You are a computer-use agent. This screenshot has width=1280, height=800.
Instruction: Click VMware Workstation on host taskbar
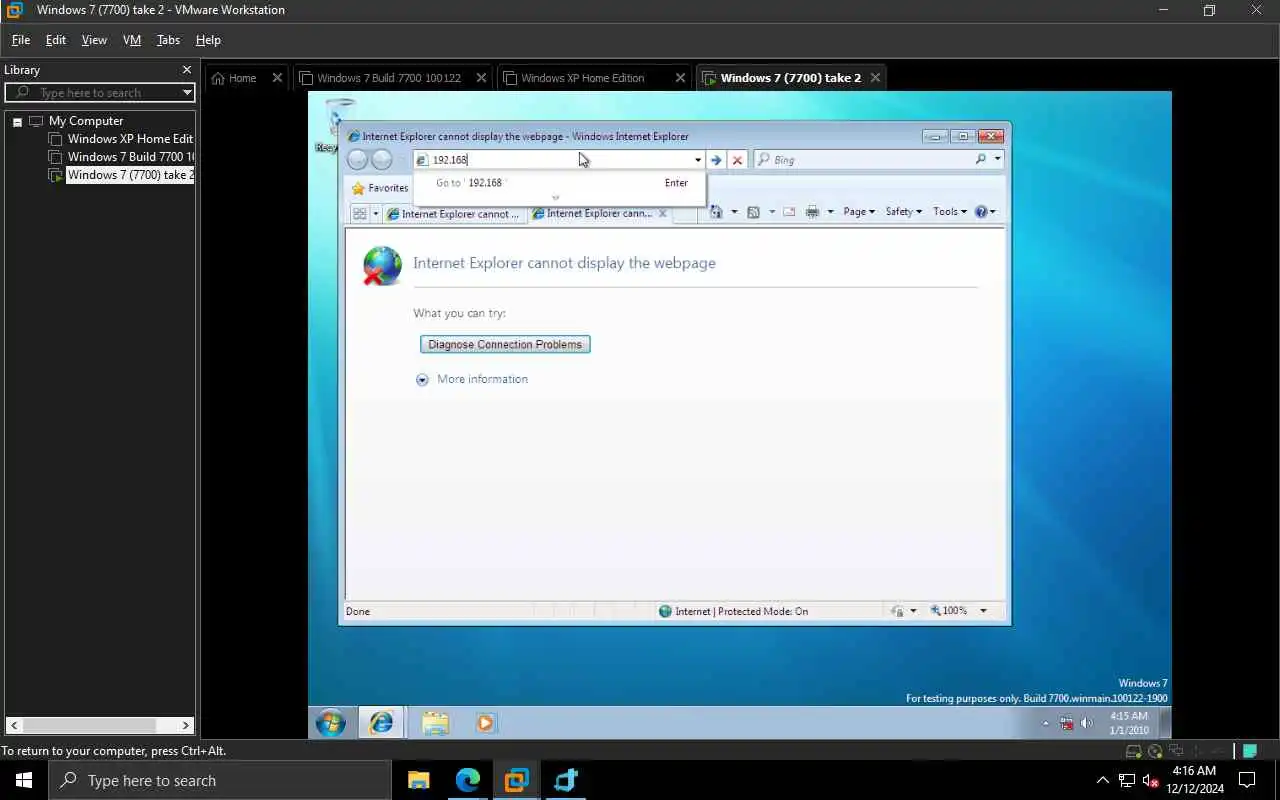point(516,780)
